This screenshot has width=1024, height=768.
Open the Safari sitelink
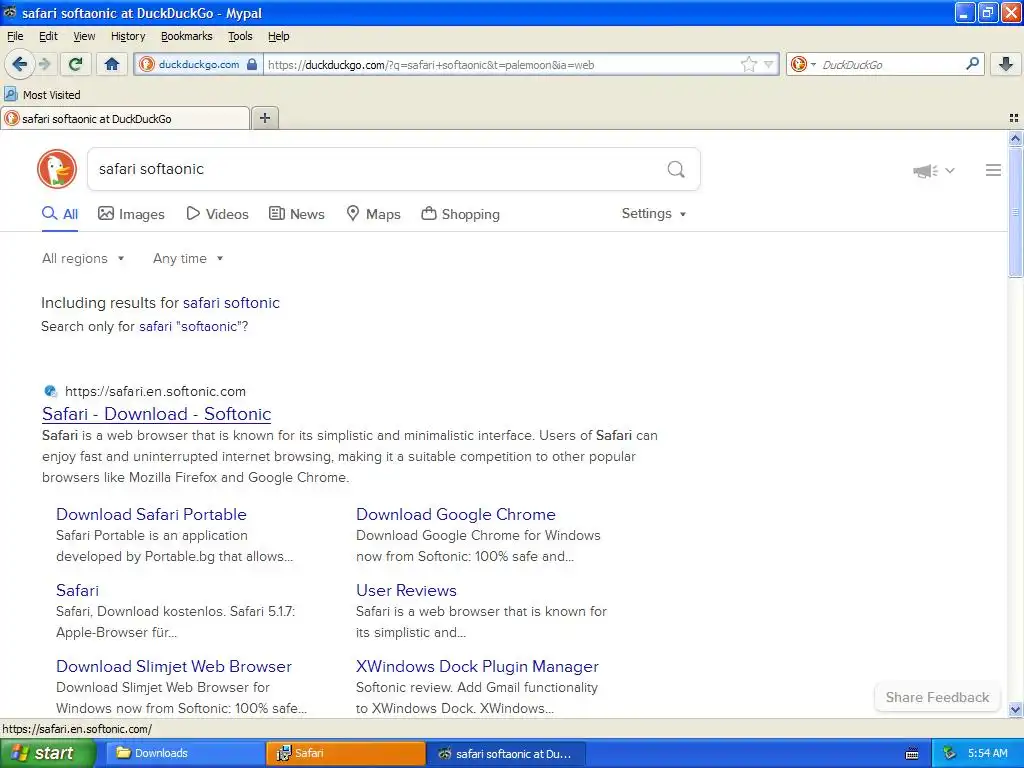[77, 590]
